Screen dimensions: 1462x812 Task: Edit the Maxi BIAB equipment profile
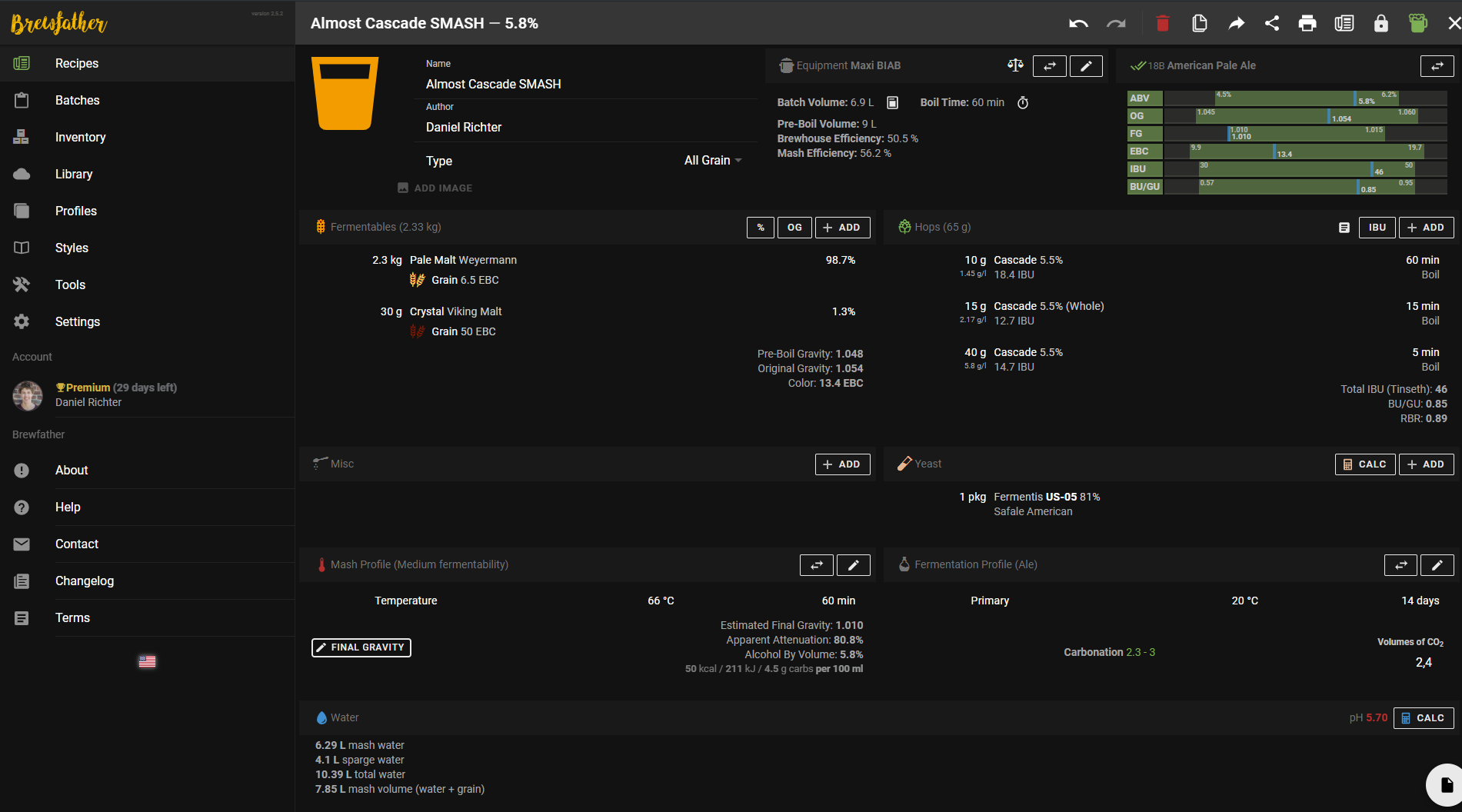pos(1086,66)
